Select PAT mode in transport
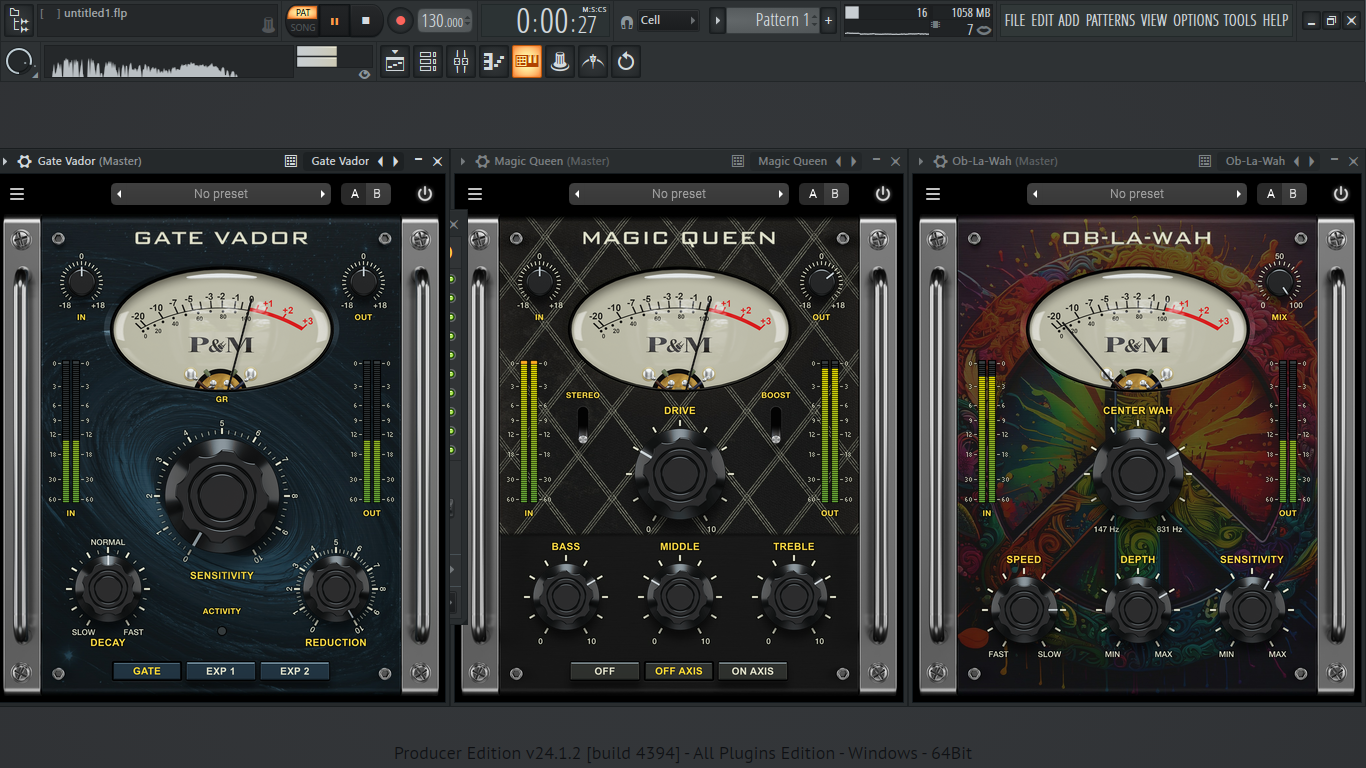Image resolution: width=1366 pixels, height=768 pixels. point(303,13)
